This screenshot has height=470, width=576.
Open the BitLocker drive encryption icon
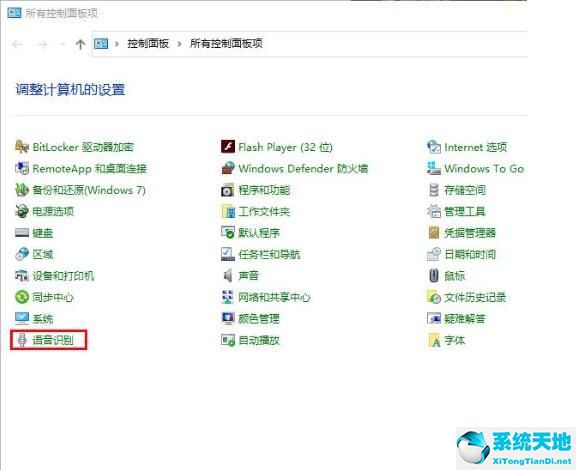pyautogui.click(x=22, y=147)
